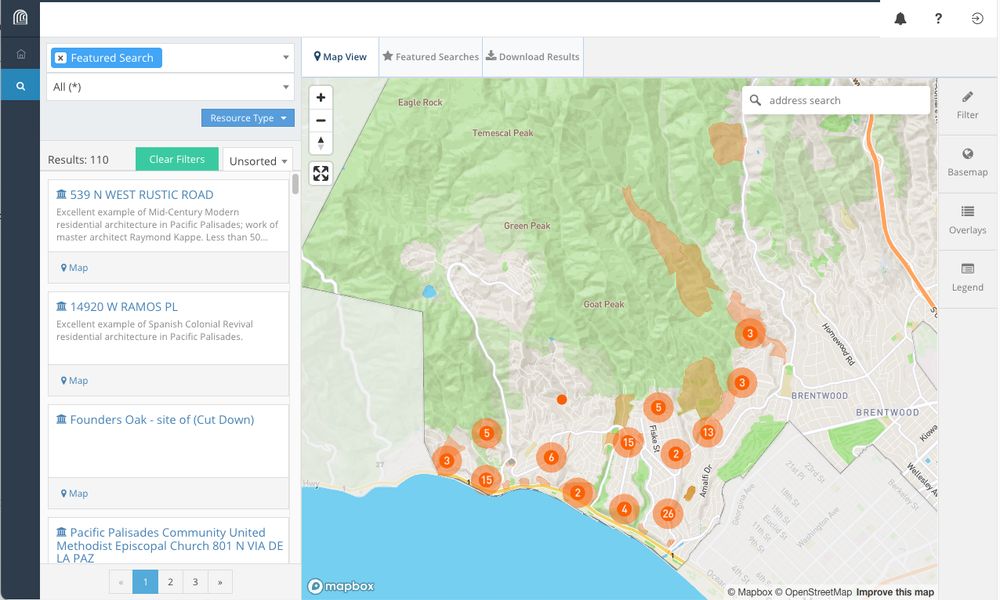Reset map bearing with compass icon
The image size is (1000, 600).
point(321,143)
